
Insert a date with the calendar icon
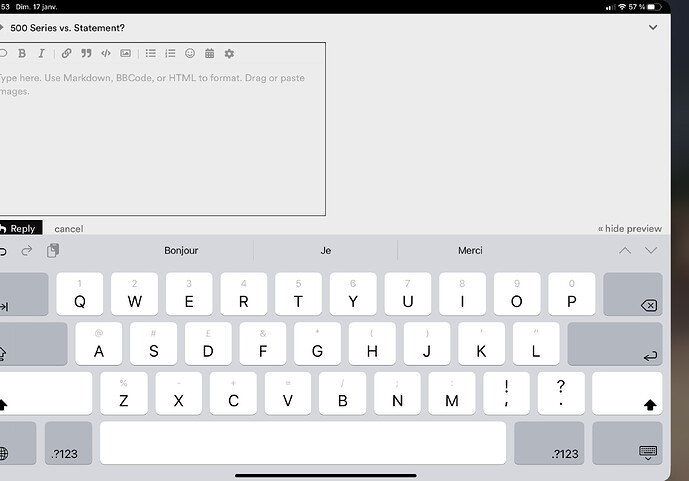coord(209,53)
